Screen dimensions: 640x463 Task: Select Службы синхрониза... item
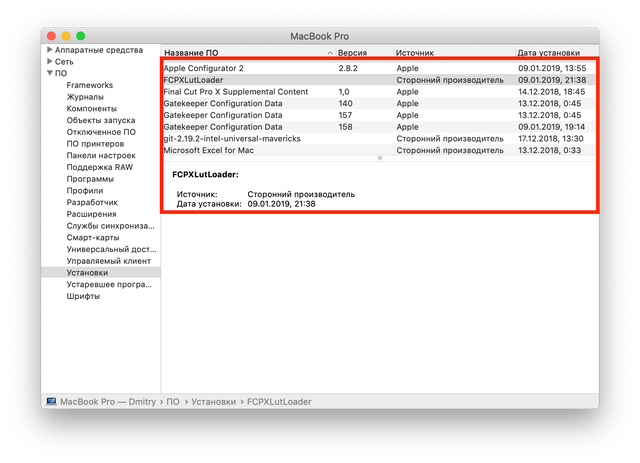[110, 226]
